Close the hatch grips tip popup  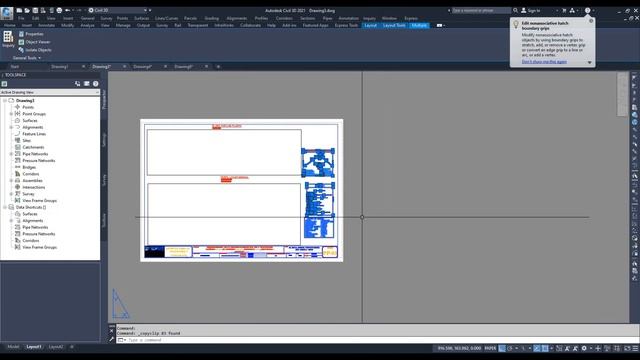(591, 21)
